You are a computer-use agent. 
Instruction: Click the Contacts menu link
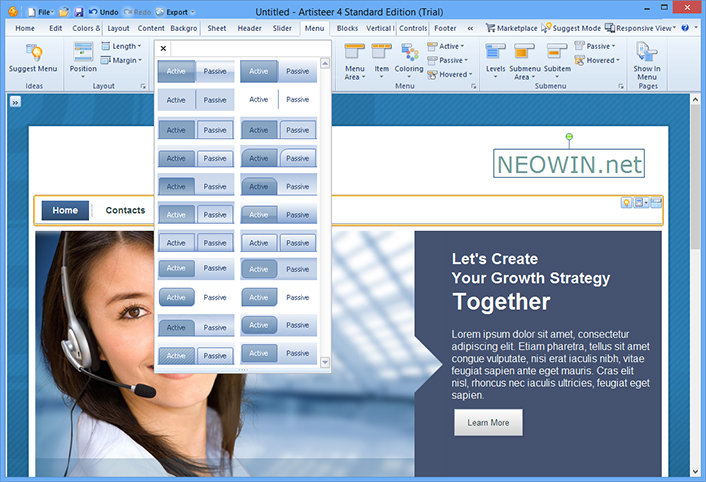tap(125, 210)
